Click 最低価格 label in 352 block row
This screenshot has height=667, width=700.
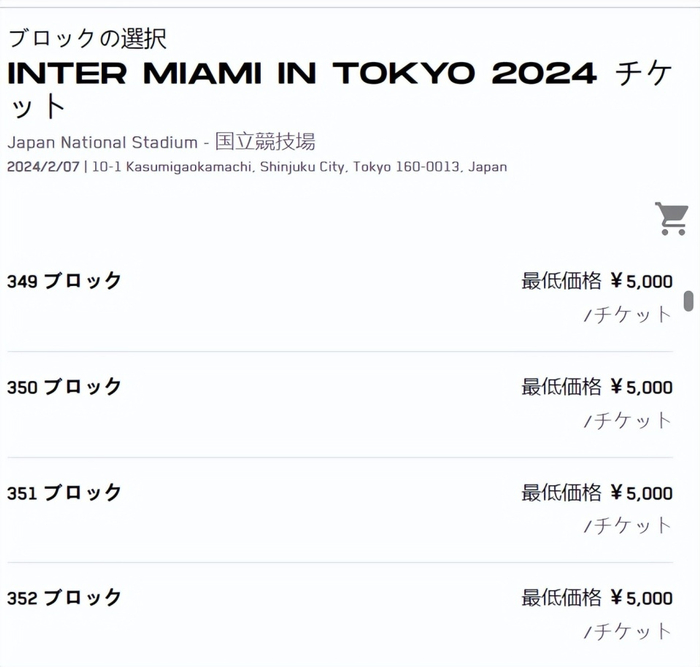(561, 598)
